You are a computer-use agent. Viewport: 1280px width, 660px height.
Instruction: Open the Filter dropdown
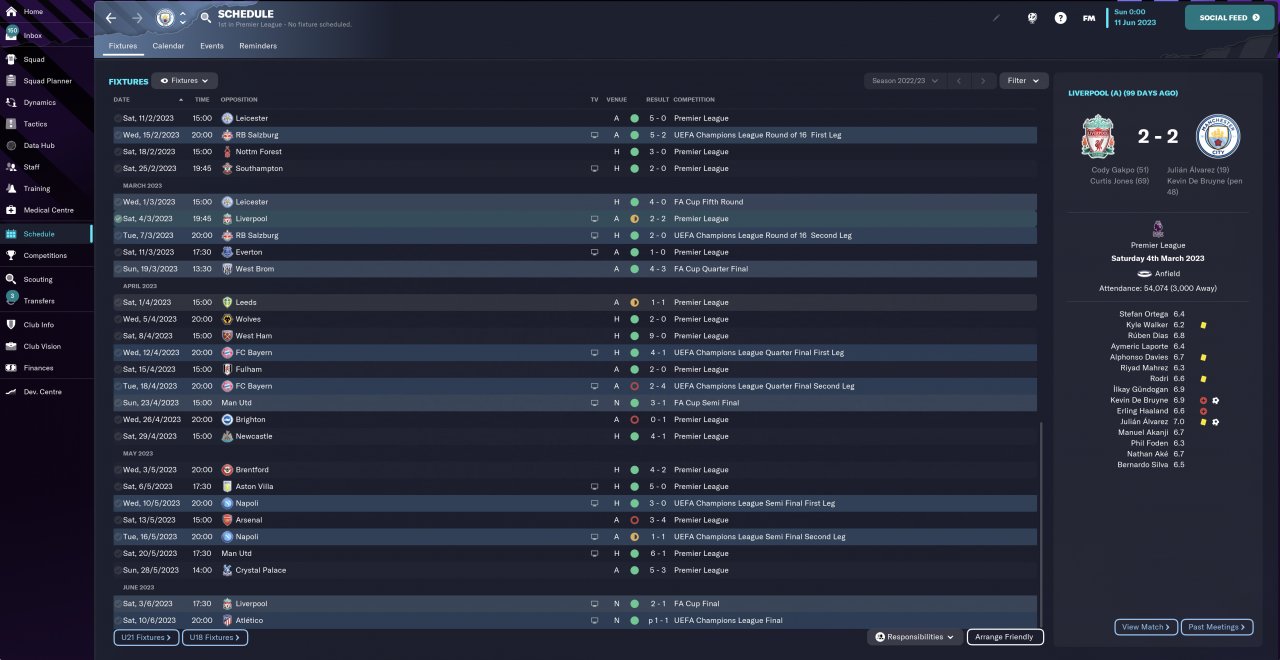(1023, 80)
